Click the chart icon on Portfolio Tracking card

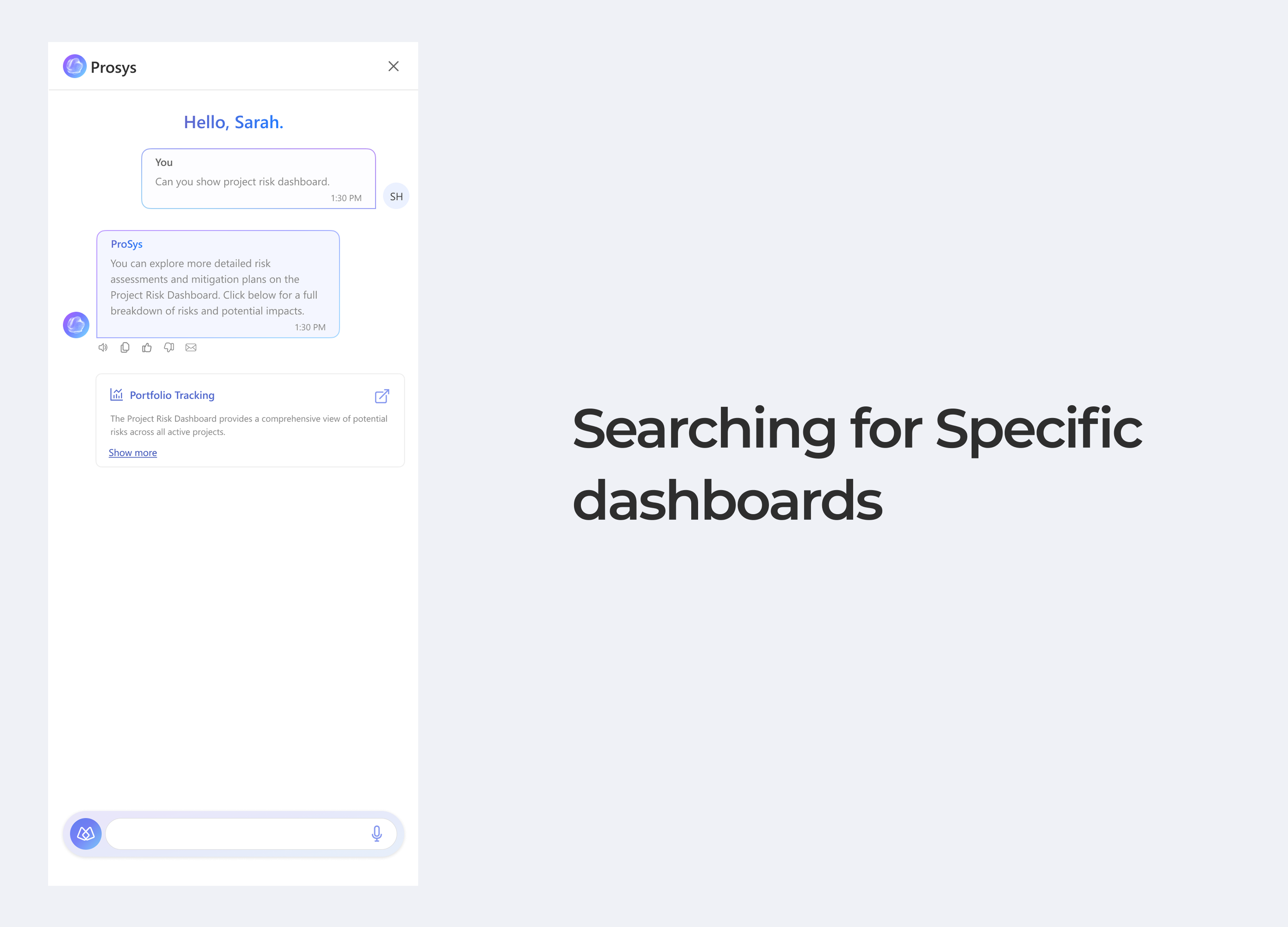click(x=116, y=394)
